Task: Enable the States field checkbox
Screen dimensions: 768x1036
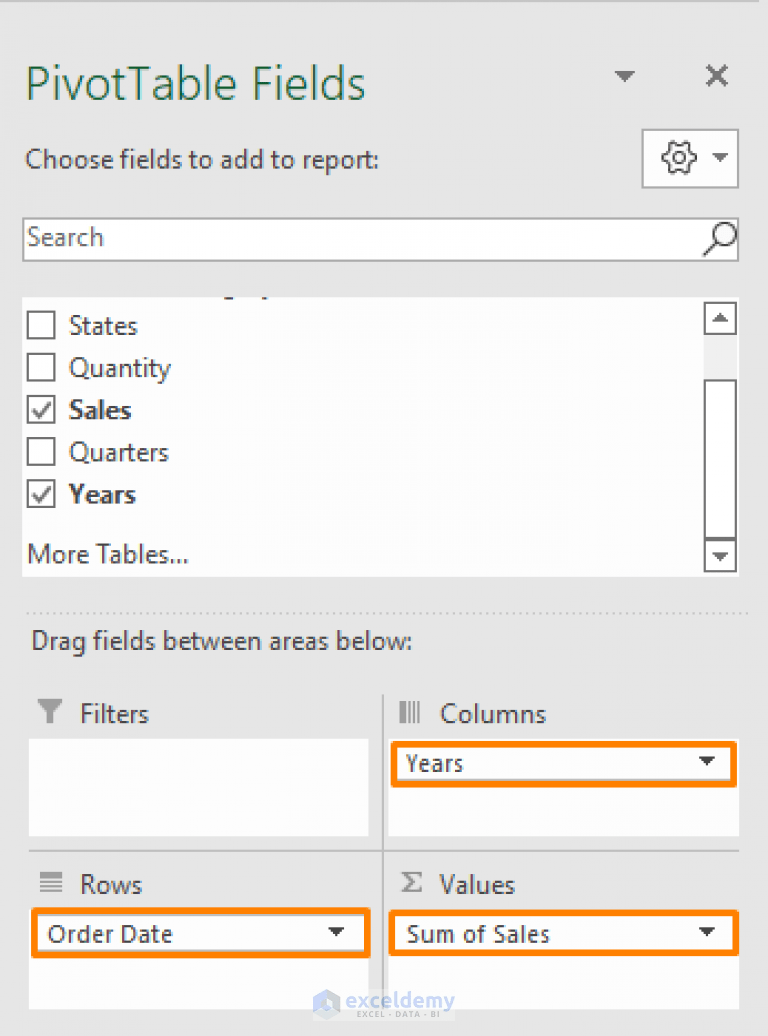Action: tap(40, 325)
